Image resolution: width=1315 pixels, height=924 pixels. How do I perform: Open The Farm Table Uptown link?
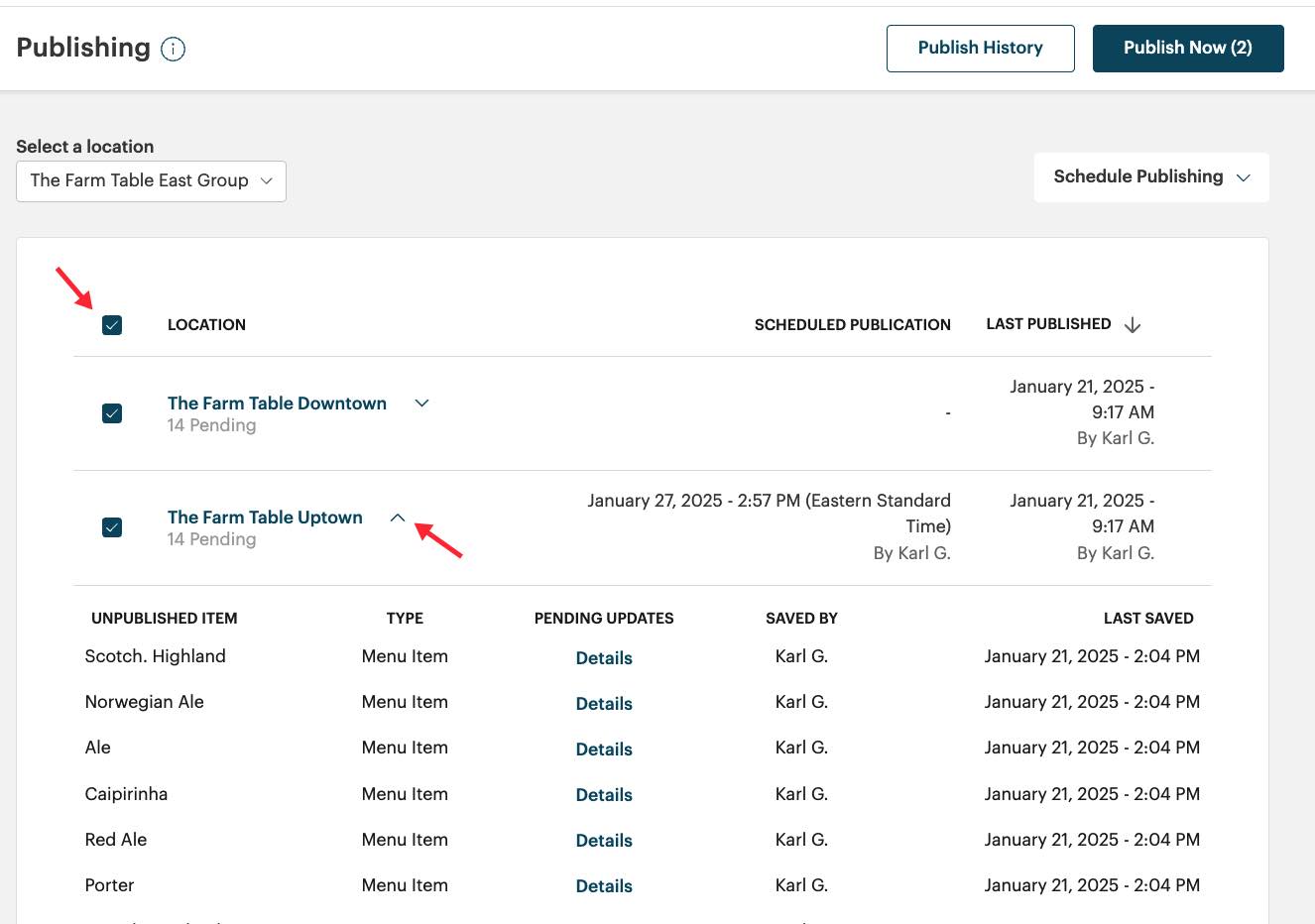tap(265, 518)
